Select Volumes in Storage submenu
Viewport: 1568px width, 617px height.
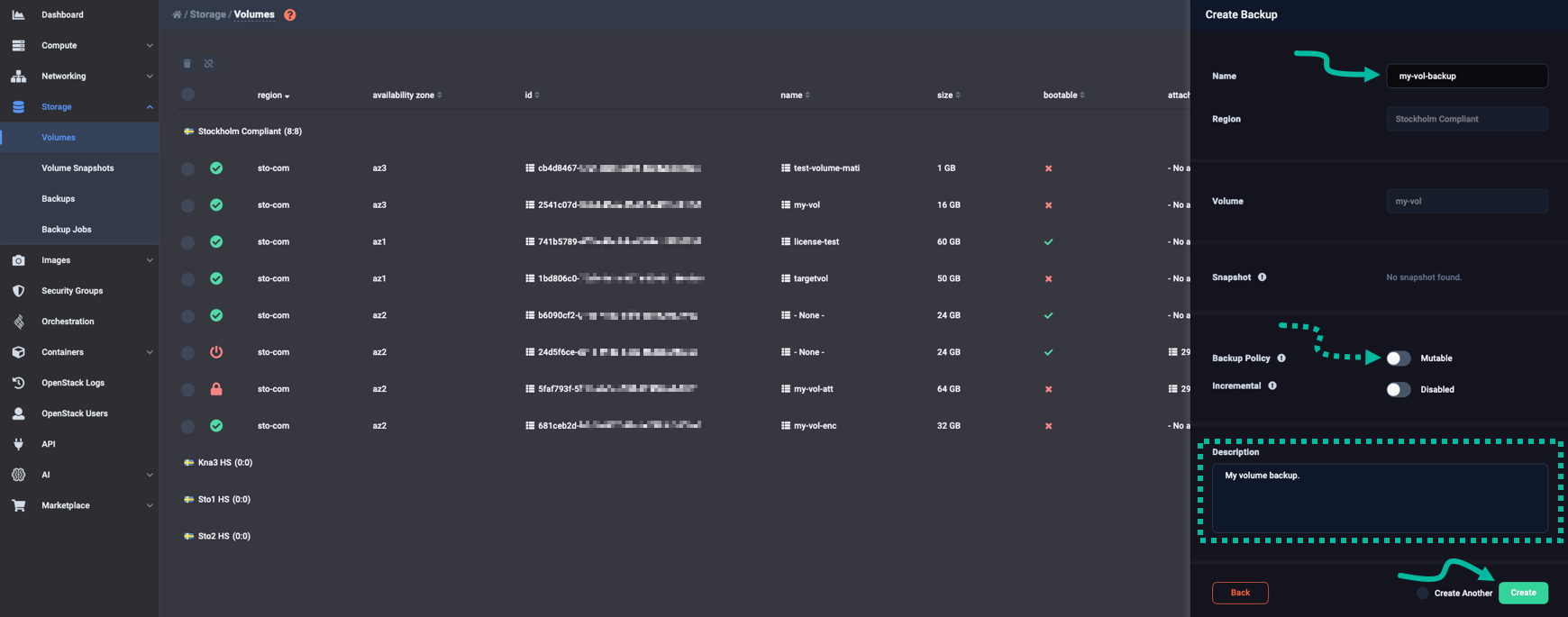(x=59, y=138)
